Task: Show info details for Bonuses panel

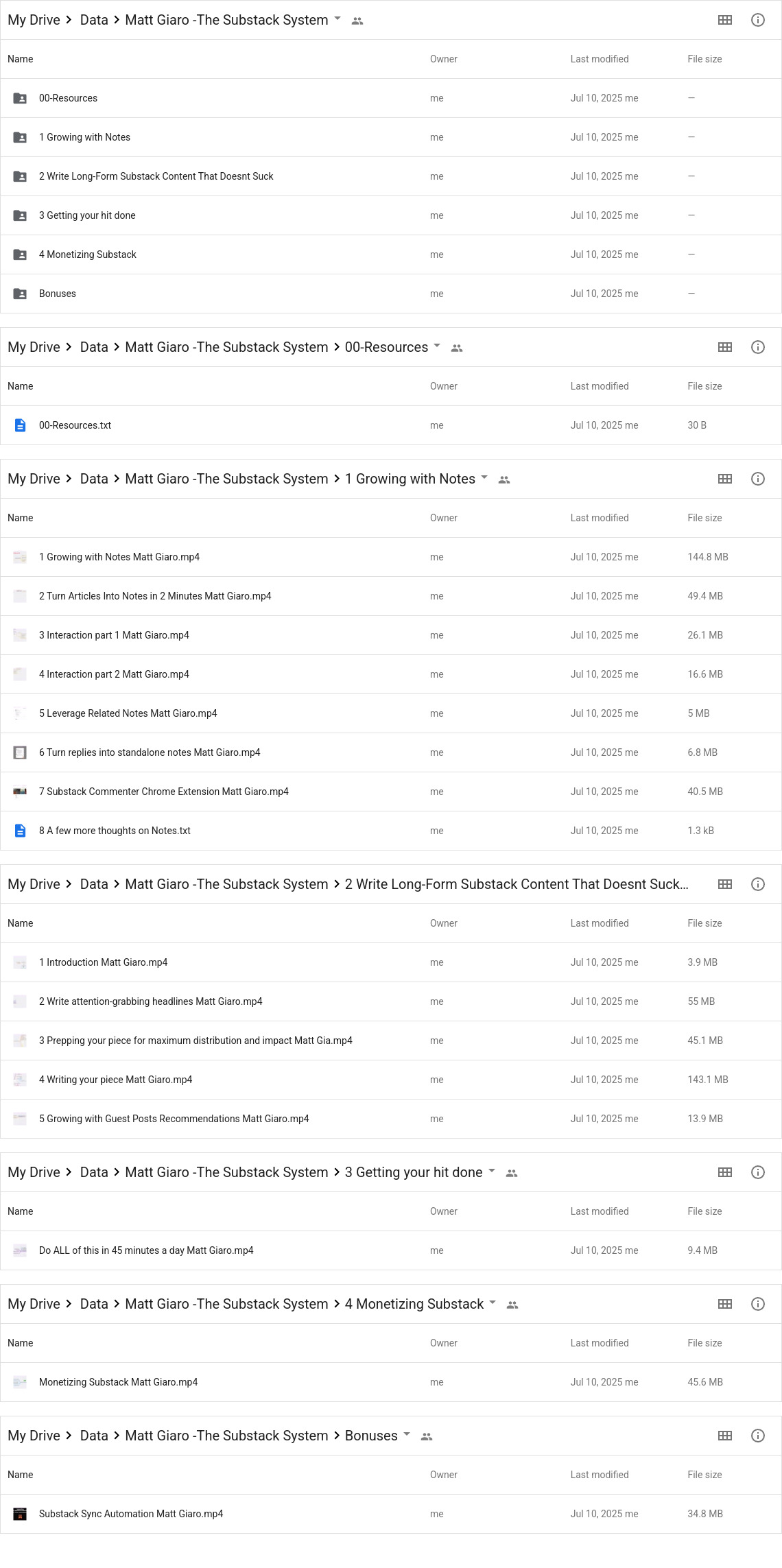Action: 758,1436
